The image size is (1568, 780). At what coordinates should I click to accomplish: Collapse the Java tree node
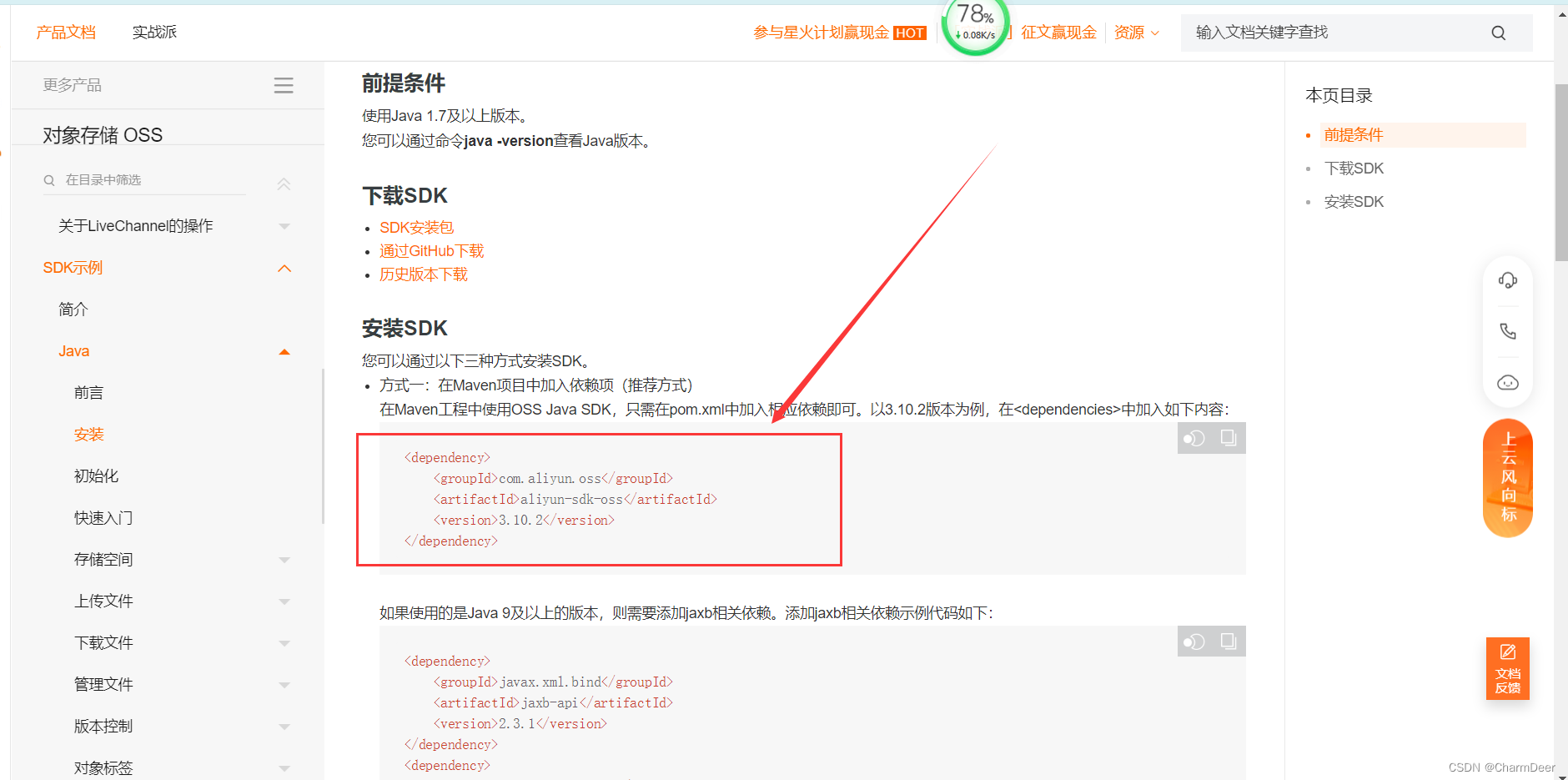[284, 351]
